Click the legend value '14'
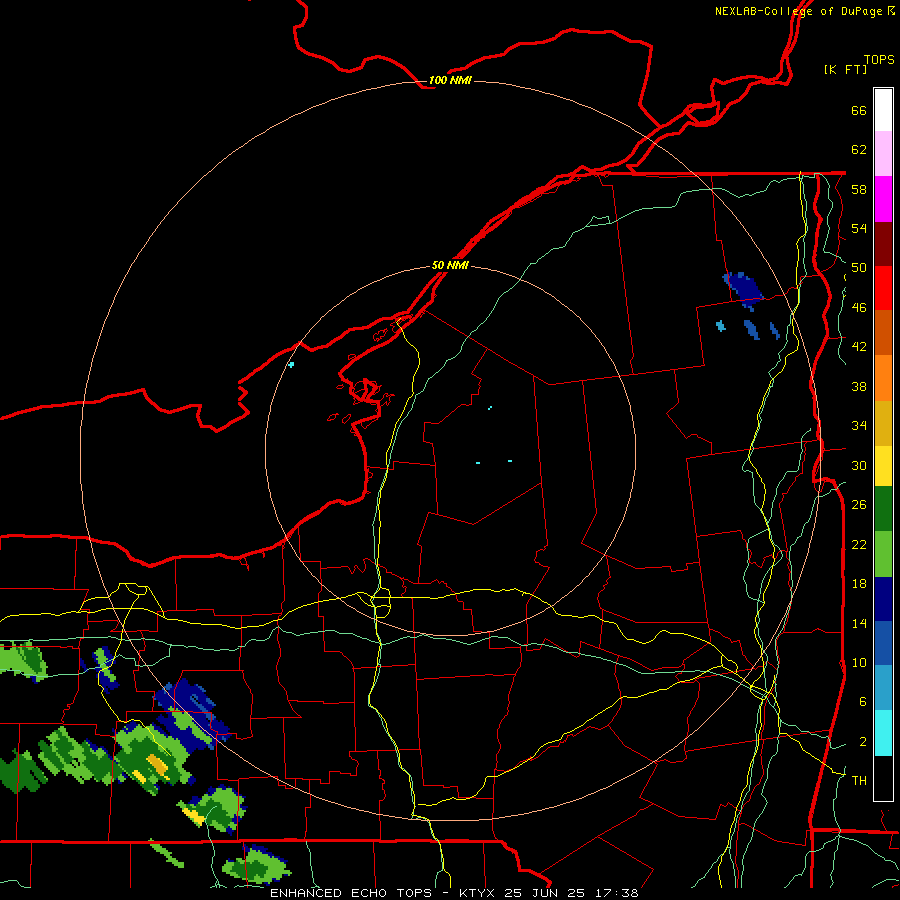Image resolution: width=900 pixels, height=900 pixels. [859, 623]
